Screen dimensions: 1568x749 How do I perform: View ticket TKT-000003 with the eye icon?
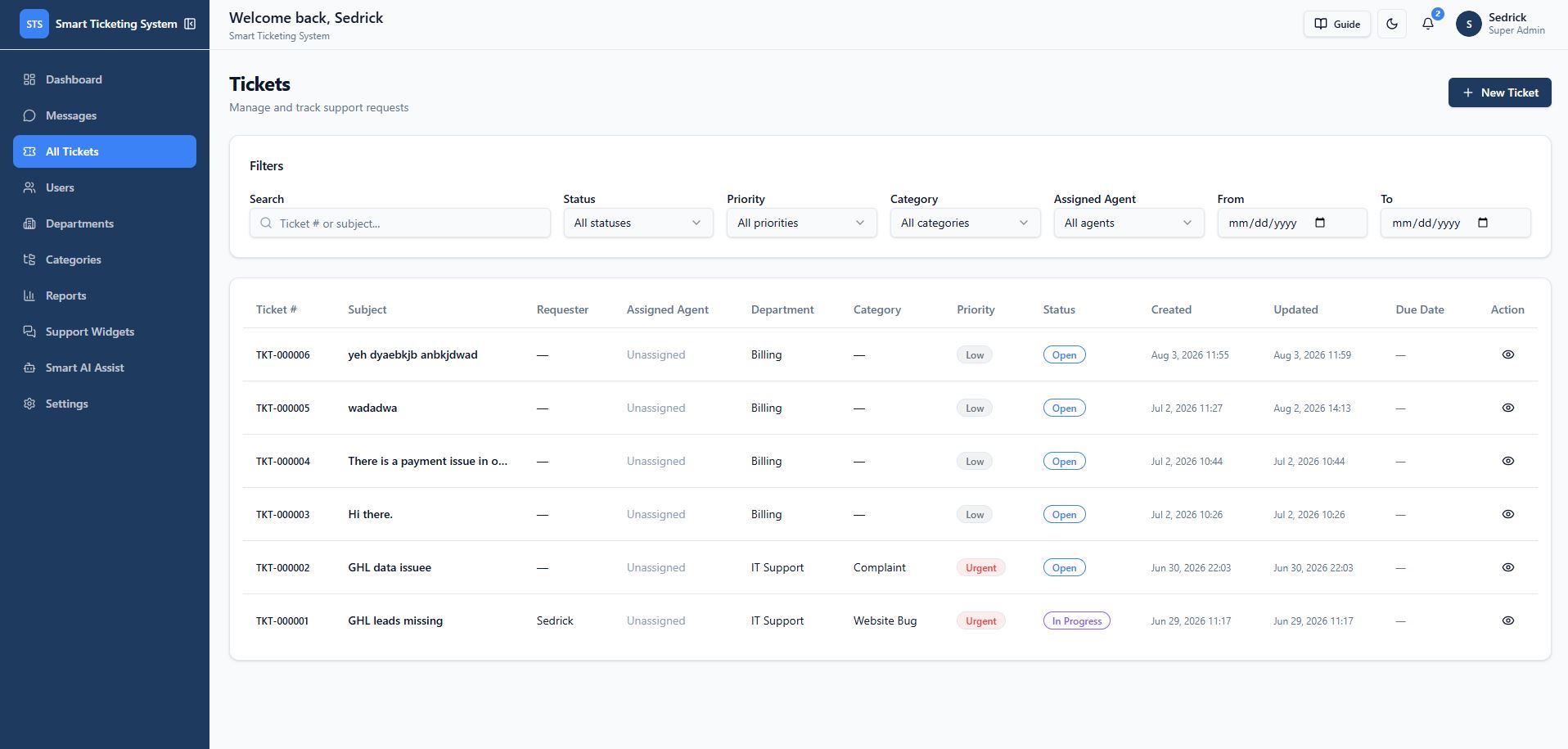point(1508,514)
